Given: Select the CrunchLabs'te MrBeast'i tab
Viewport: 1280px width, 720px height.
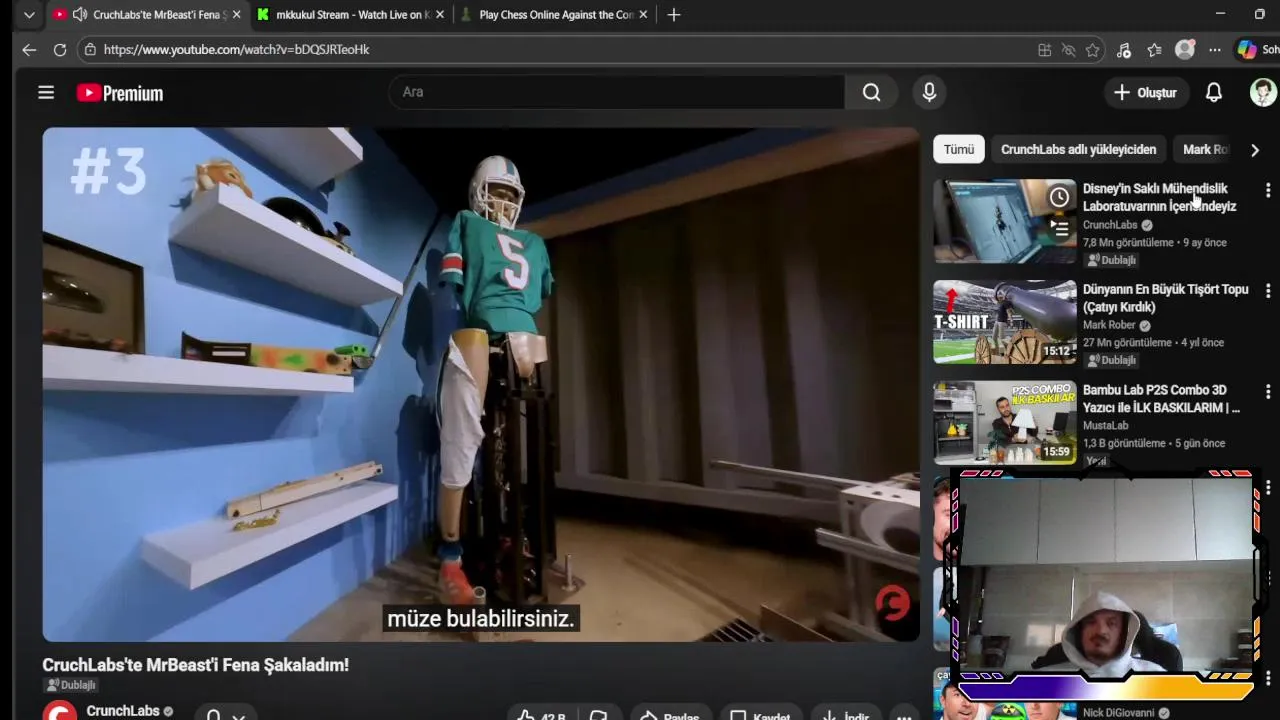Looking at the screenshot, I should click(x=146, y=15).
